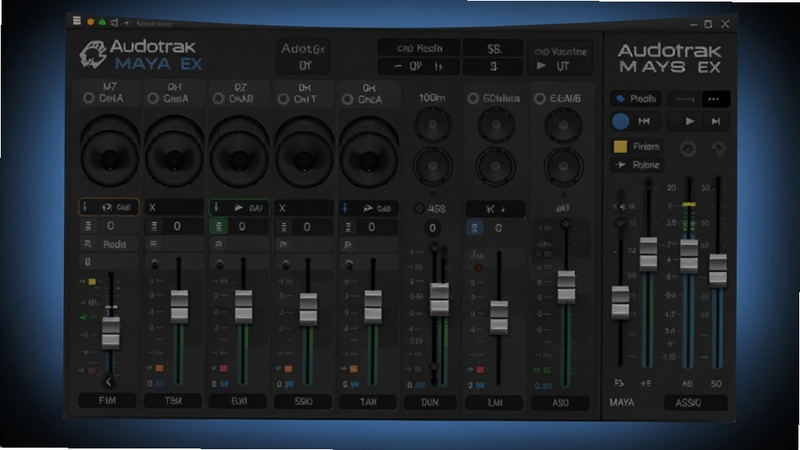
Task: Click the ASO channel fader handle
Action: coord(566,287)
